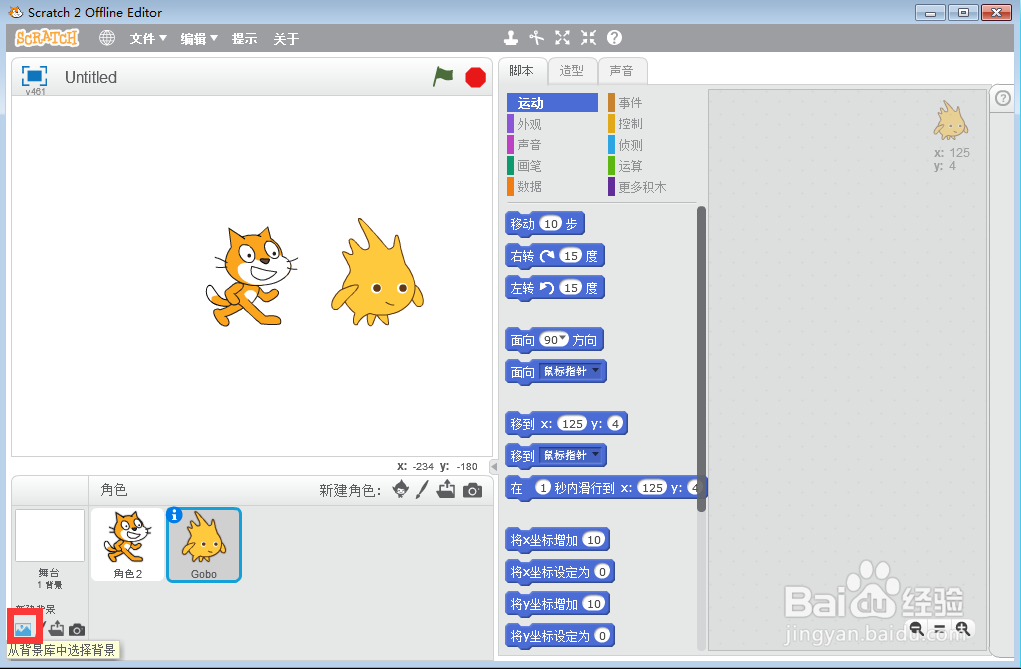The image size is (1021, 669).
Task: Select the 角色2 cat sprite thumbnail
Action: [128, 545]
